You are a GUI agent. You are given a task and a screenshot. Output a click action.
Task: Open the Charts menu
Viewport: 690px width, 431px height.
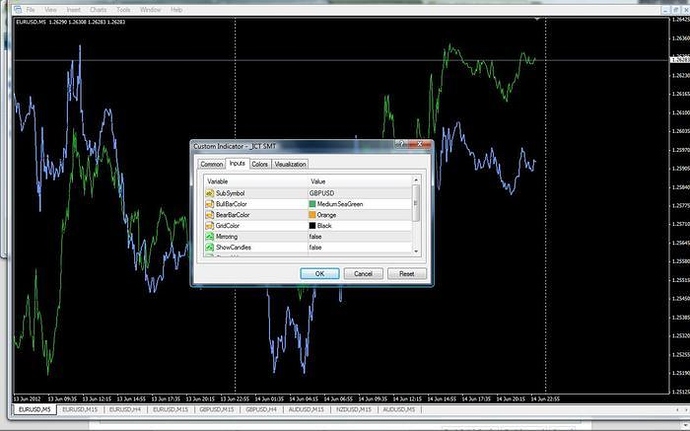98,9
